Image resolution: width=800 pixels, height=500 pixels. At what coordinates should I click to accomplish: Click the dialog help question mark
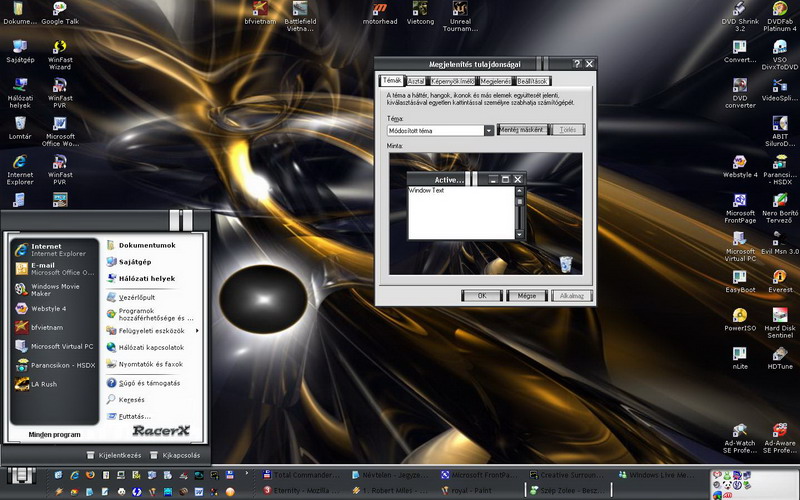point(577,64)
